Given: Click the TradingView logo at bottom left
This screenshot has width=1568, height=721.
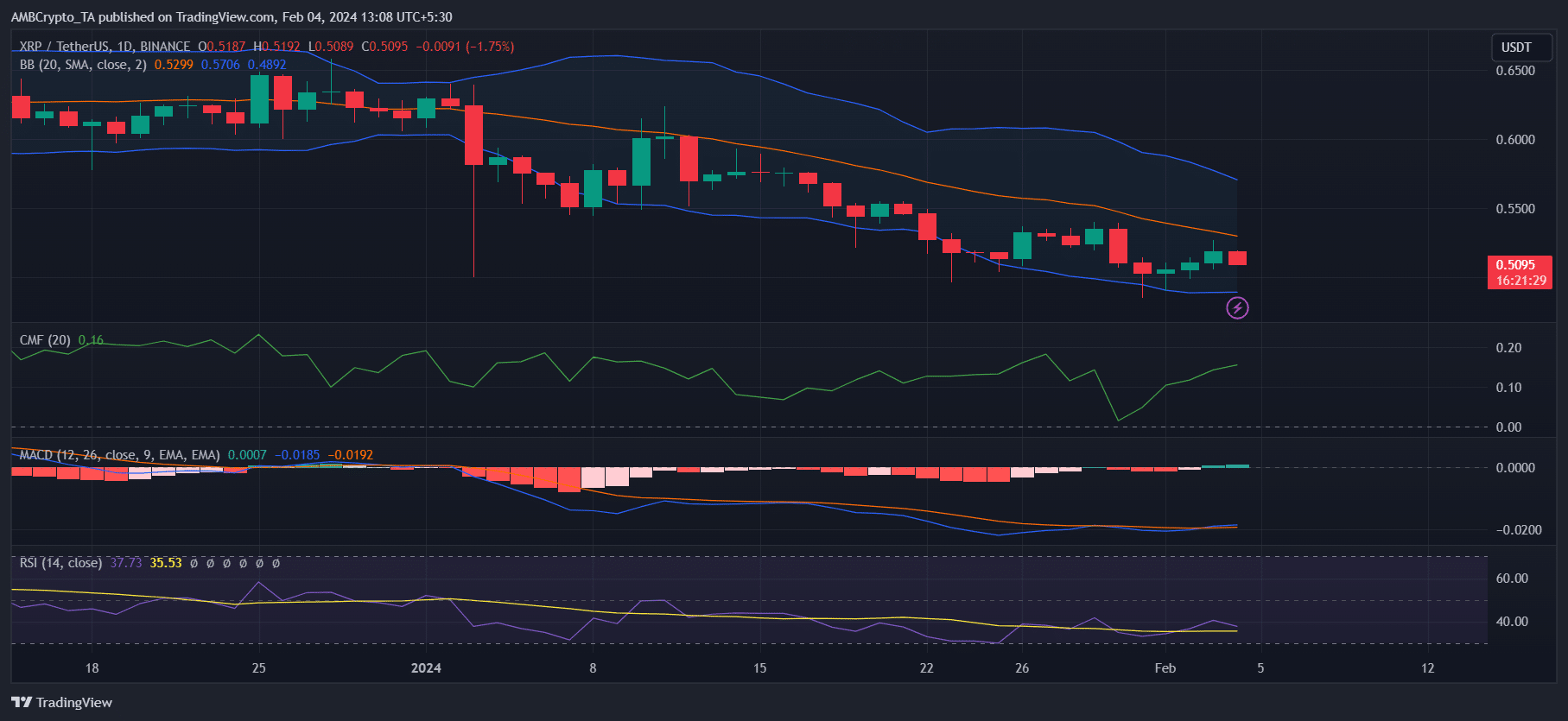Looking at the screenshot, I should point(61,702).
